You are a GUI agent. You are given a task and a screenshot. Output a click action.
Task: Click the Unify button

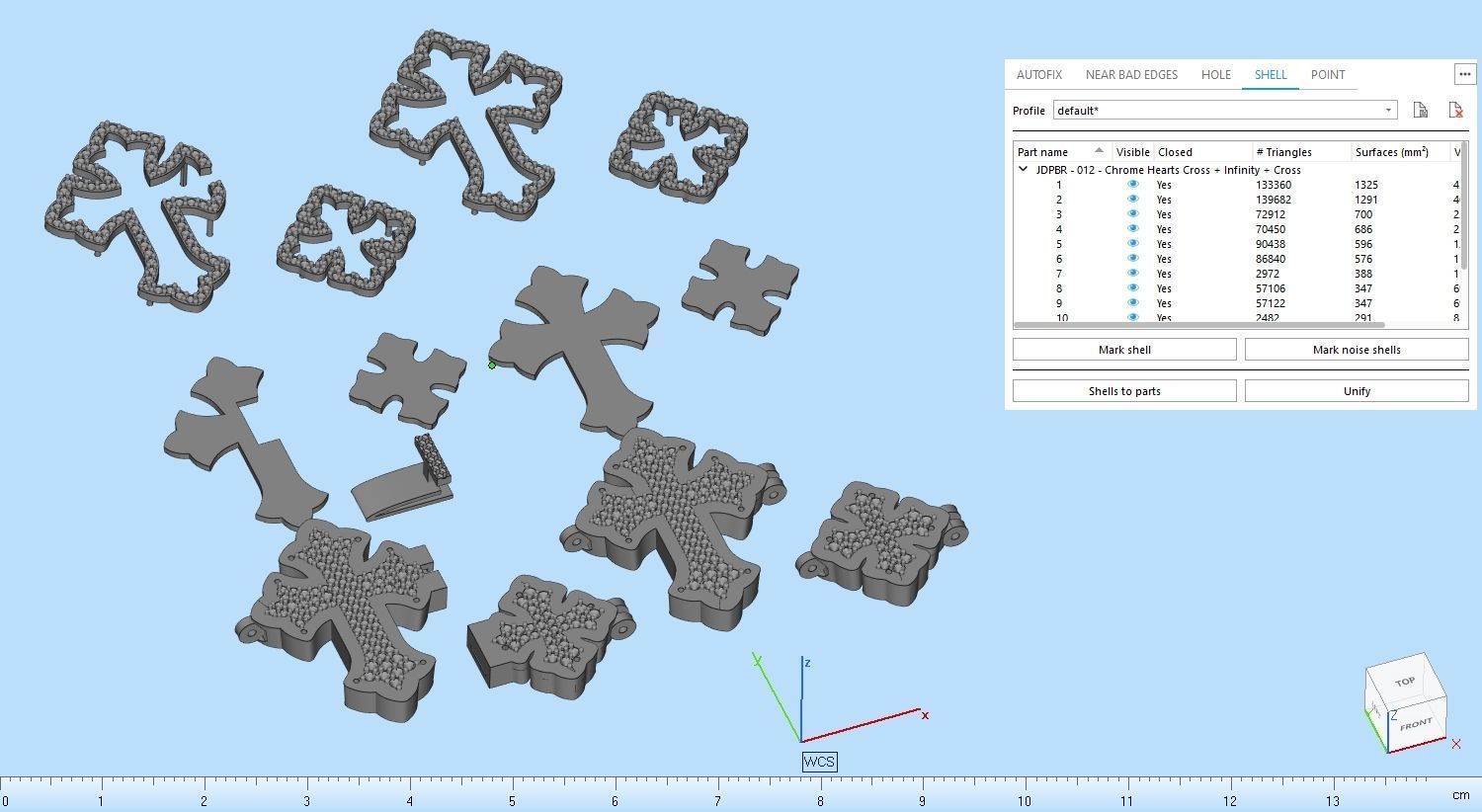point(1357,391)
